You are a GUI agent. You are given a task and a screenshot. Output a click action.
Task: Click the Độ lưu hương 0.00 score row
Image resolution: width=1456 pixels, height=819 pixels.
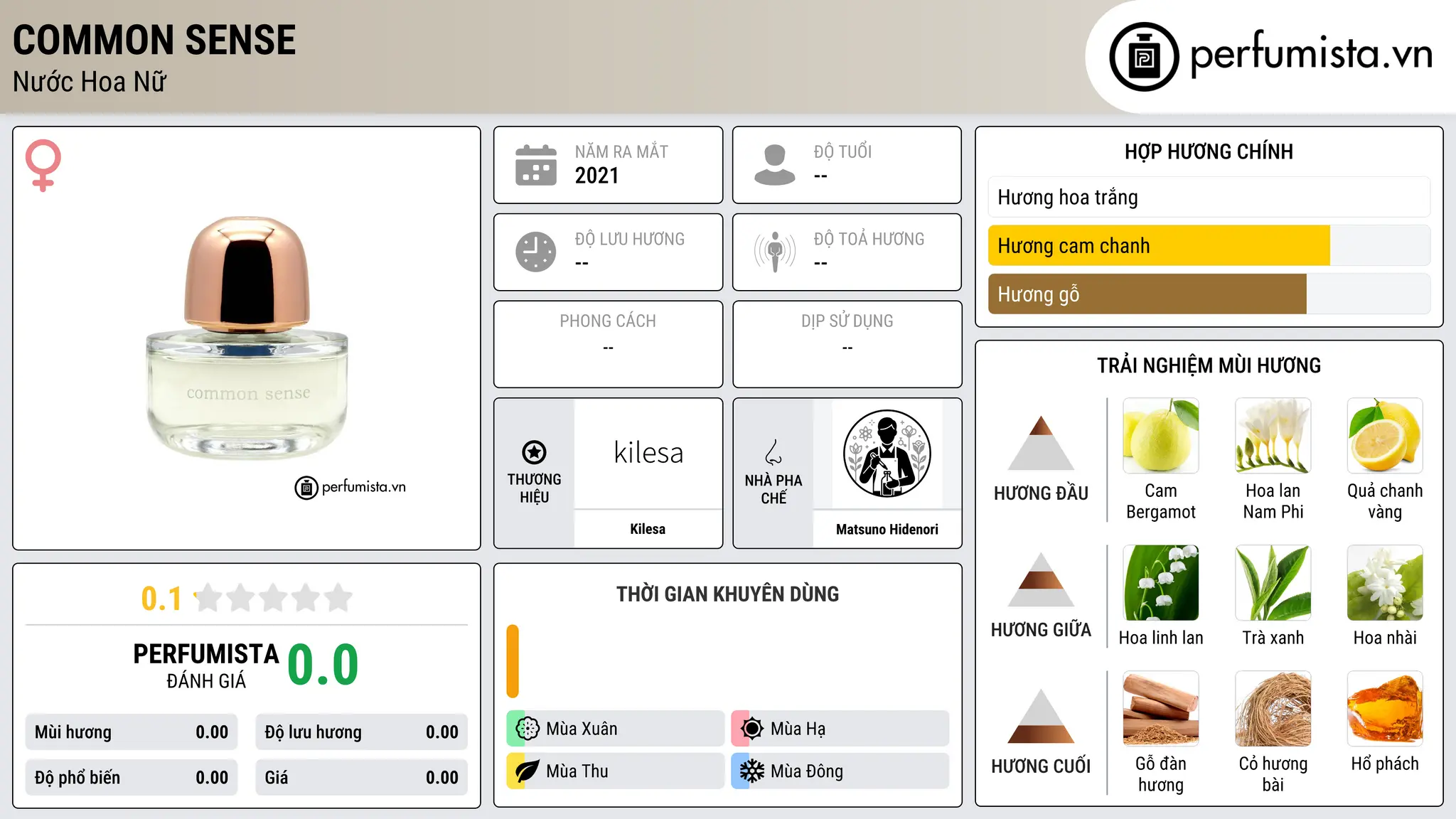[361, 732]
